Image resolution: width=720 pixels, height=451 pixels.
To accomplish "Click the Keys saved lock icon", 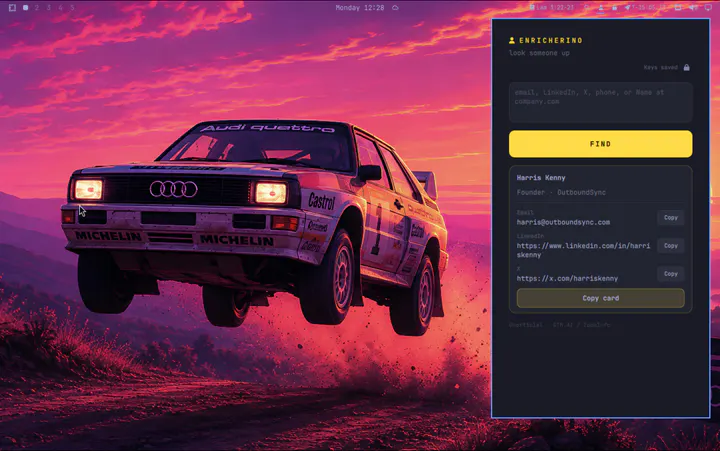I will point(686,68).
